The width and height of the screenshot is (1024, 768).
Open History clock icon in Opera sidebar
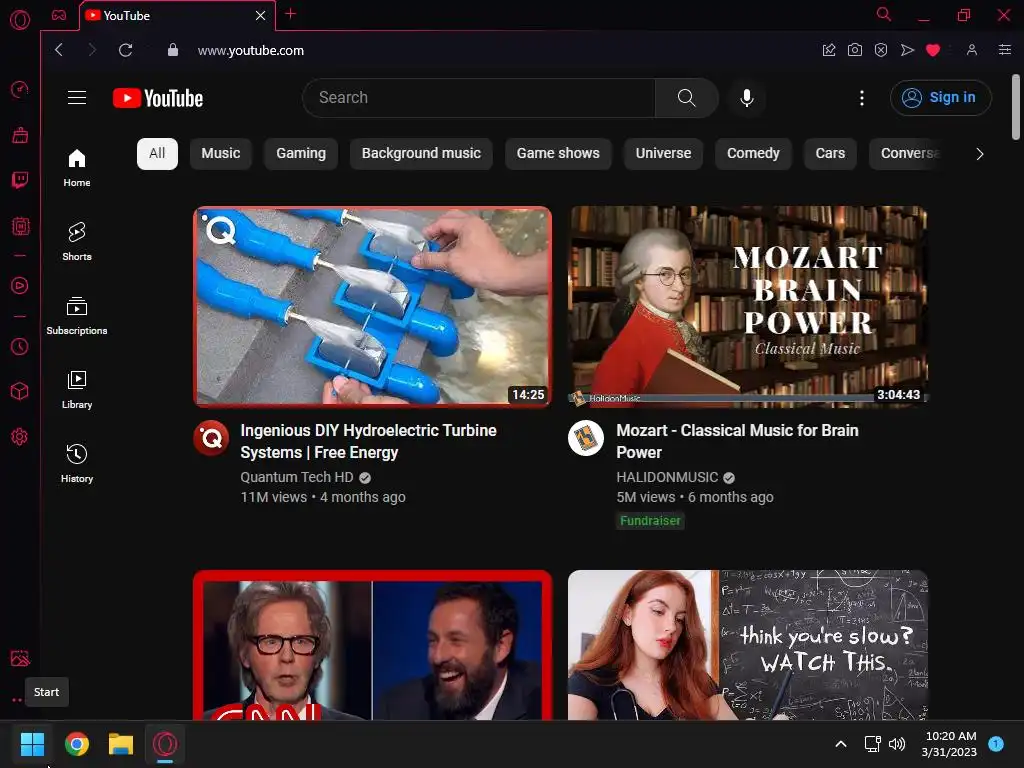coord(20,346)
